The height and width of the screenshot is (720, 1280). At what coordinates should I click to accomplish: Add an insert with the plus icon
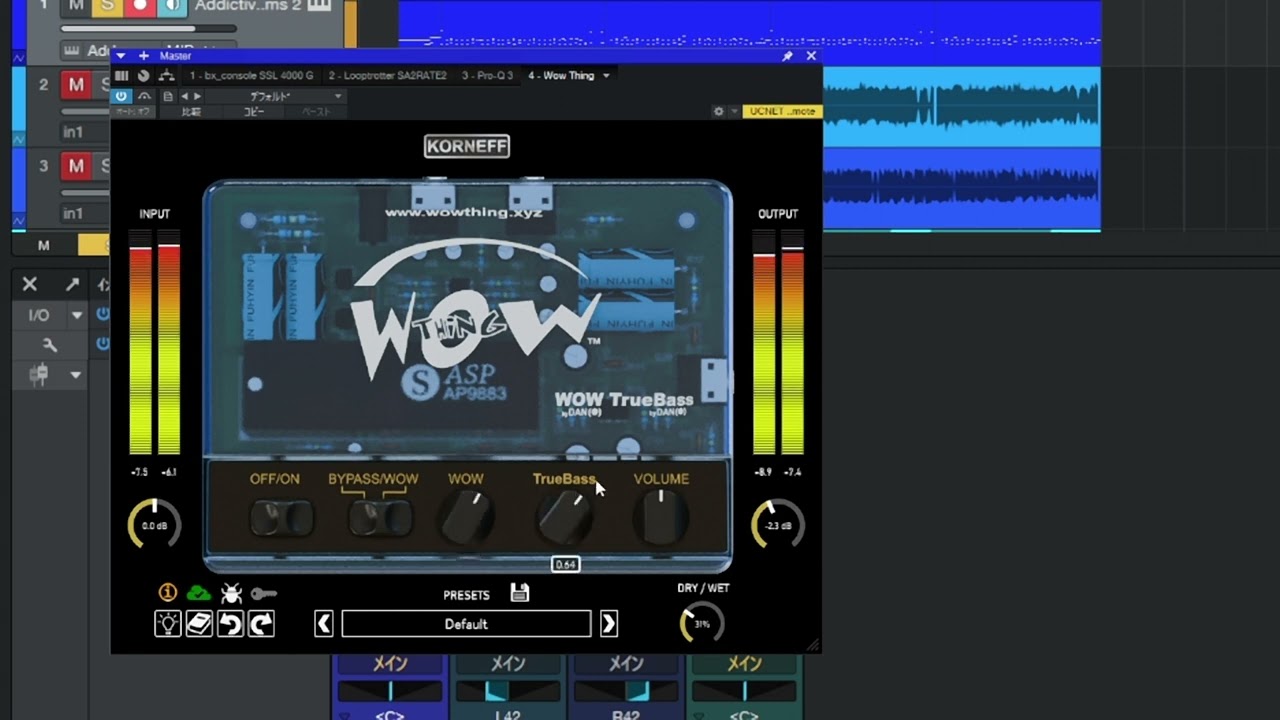click(x=143, y=56)
